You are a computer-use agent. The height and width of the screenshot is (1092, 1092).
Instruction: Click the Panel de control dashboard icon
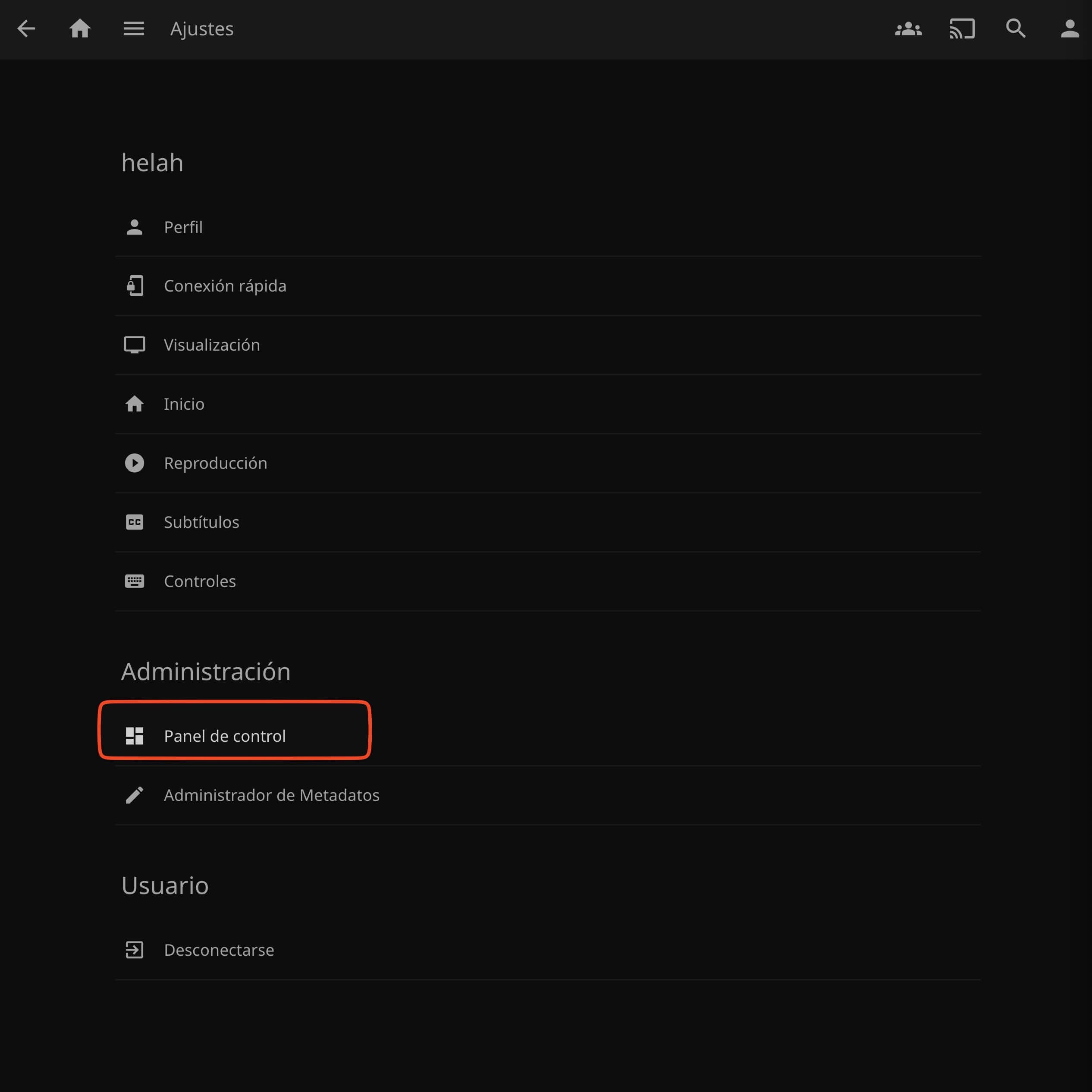(135, 736)
